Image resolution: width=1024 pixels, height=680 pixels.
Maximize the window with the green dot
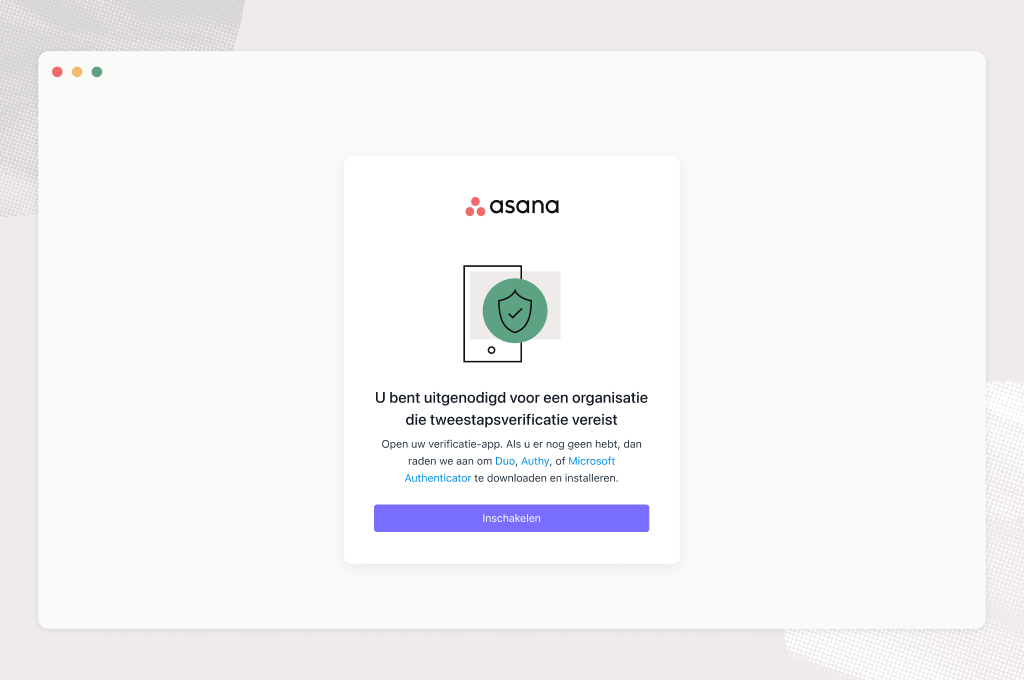(x=97, y=72)
